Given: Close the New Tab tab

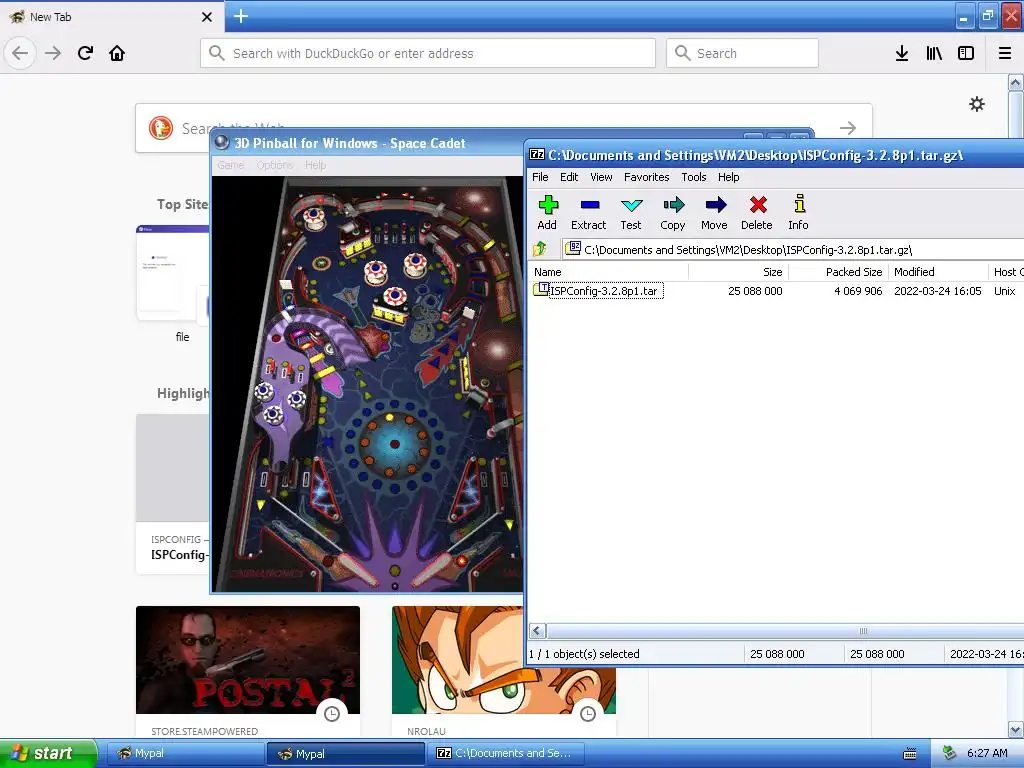Looking at the screenshot, I should 207,17.
